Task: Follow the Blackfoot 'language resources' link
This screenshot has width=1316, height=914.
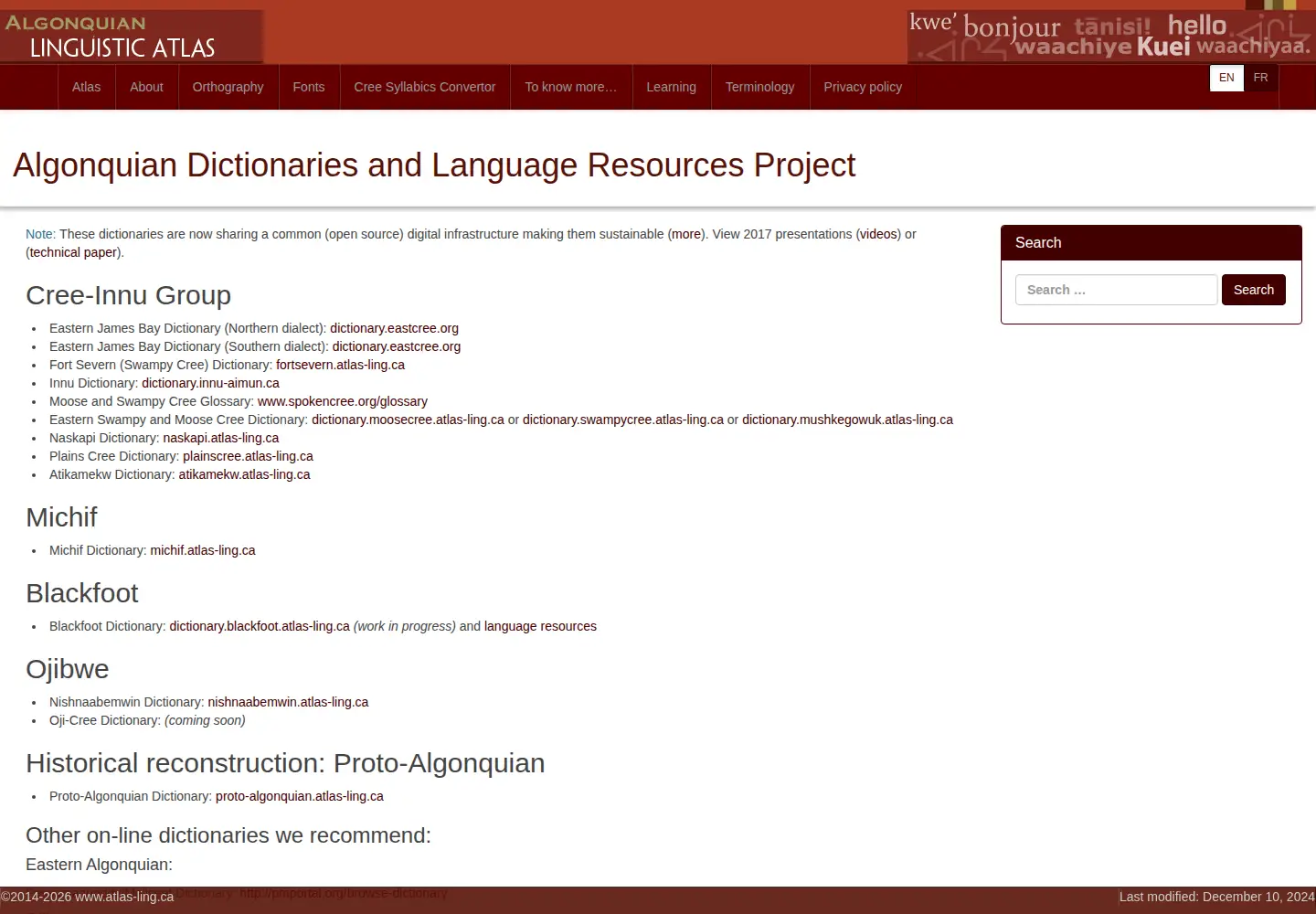Action: click(540, 626)
